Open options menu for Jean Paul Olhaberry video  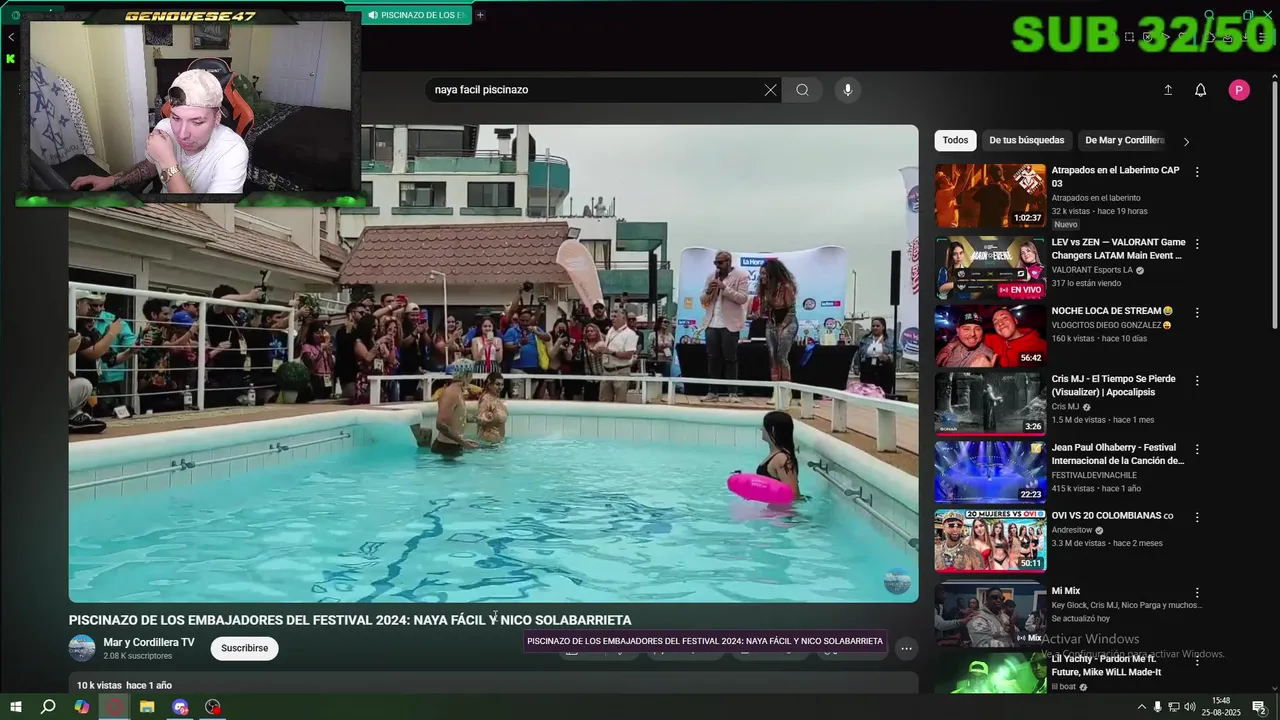(x=1197, y=449)
